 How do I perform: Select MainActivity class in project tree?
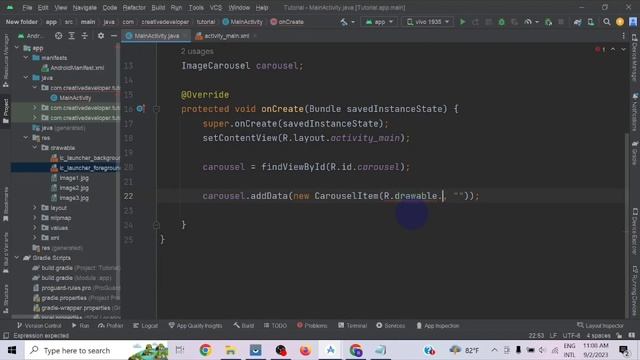(75, 98)
